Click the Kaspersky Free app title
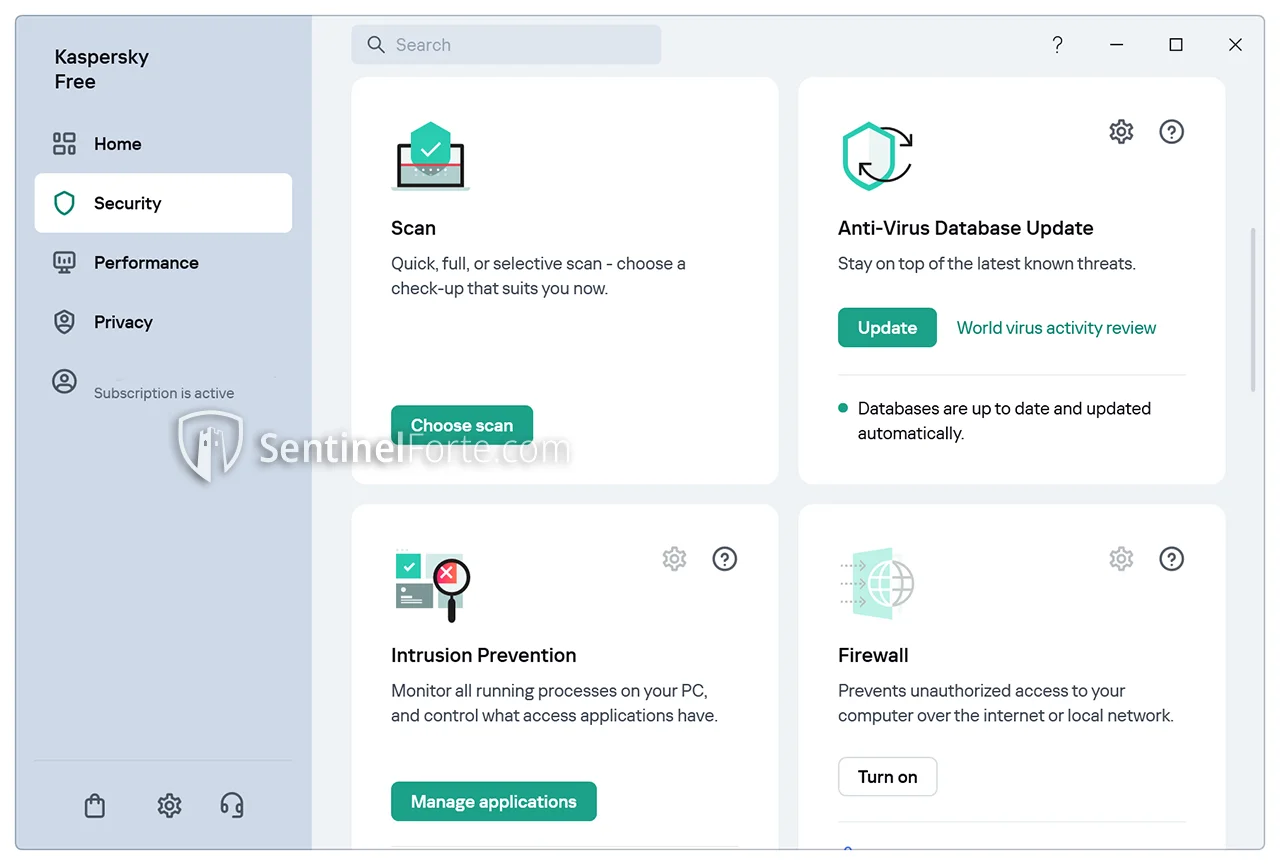 pyautogui.click(x=102, y=69)
